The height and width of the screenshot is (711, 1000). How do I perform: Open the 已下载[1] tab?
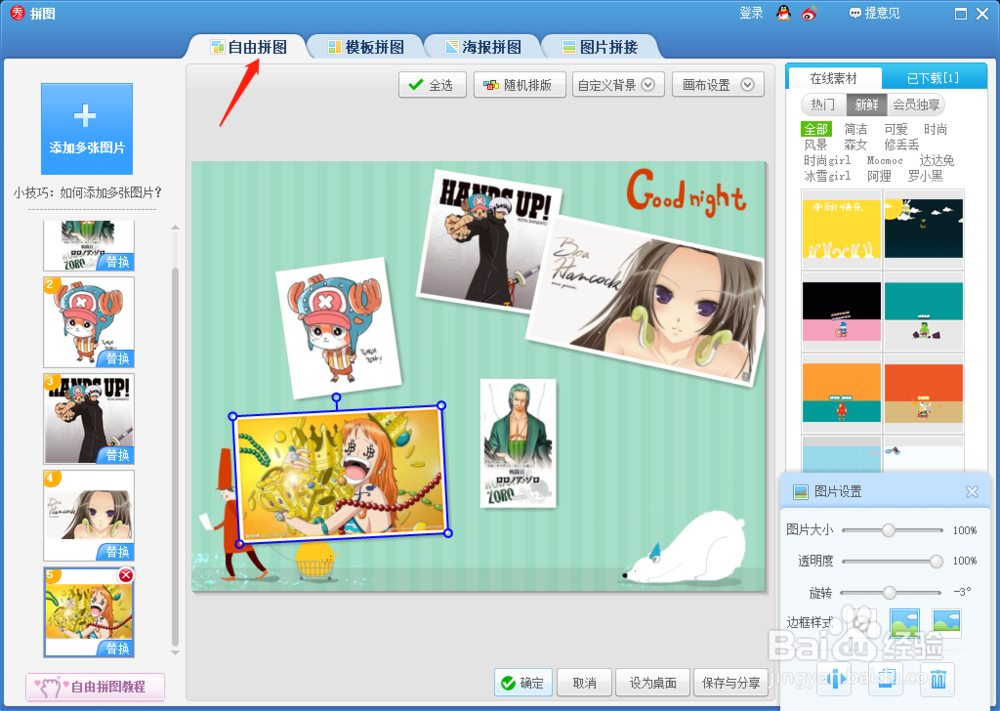933,78
